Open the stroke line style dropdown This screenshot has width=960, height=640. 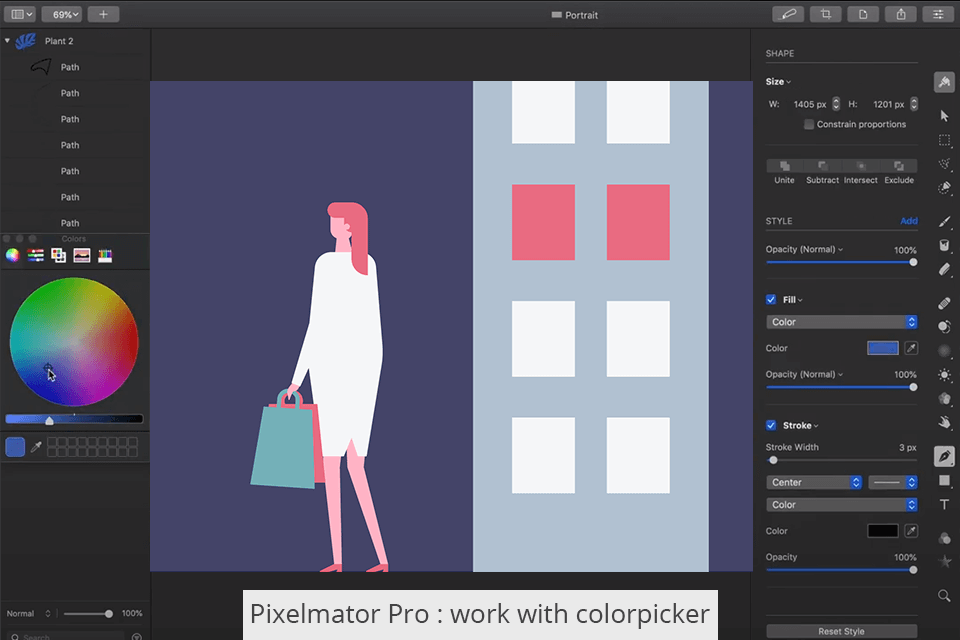tap(893, 482)
